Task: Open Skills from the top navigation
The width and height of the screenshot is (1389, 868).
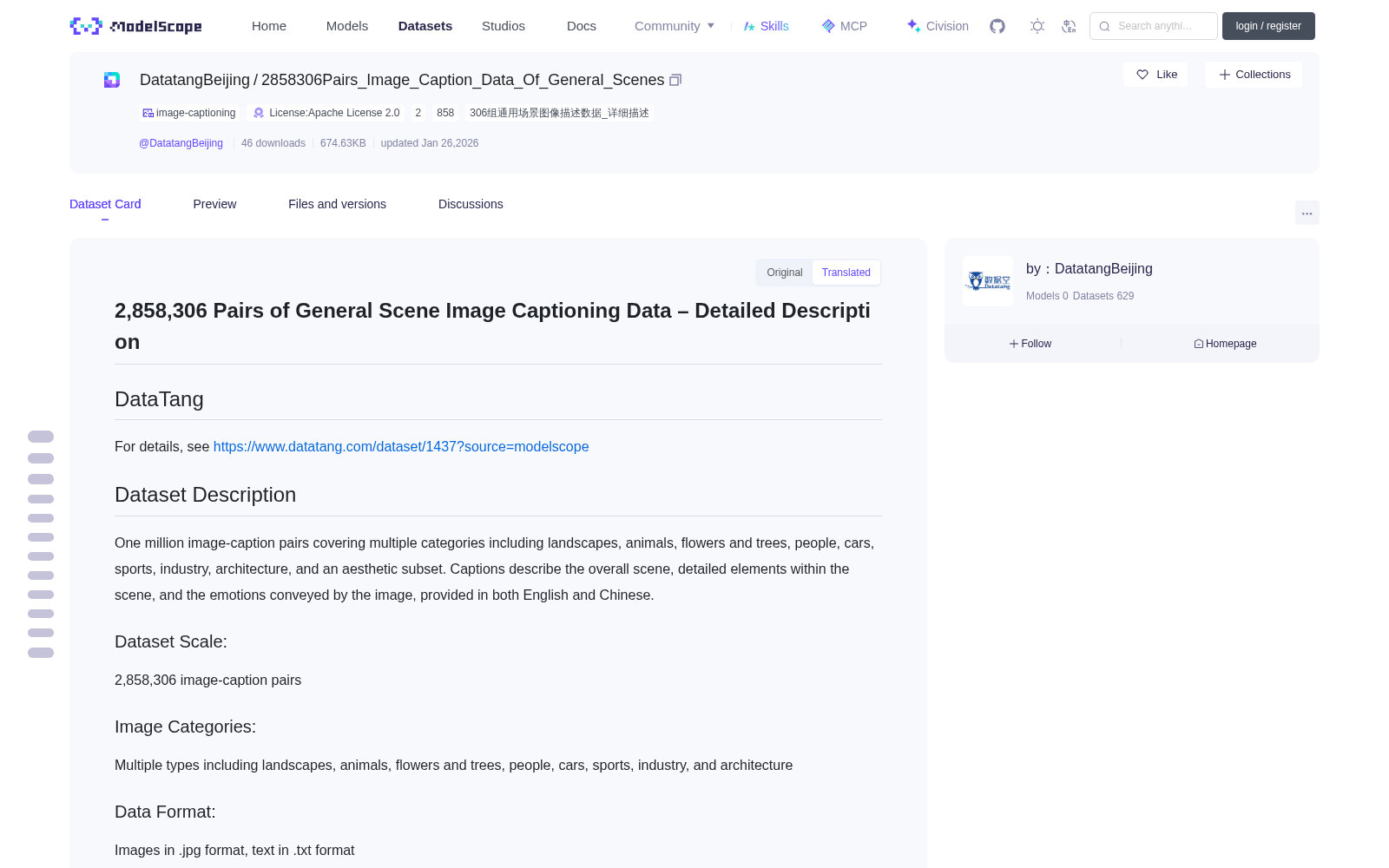Action: pos(766,26)
